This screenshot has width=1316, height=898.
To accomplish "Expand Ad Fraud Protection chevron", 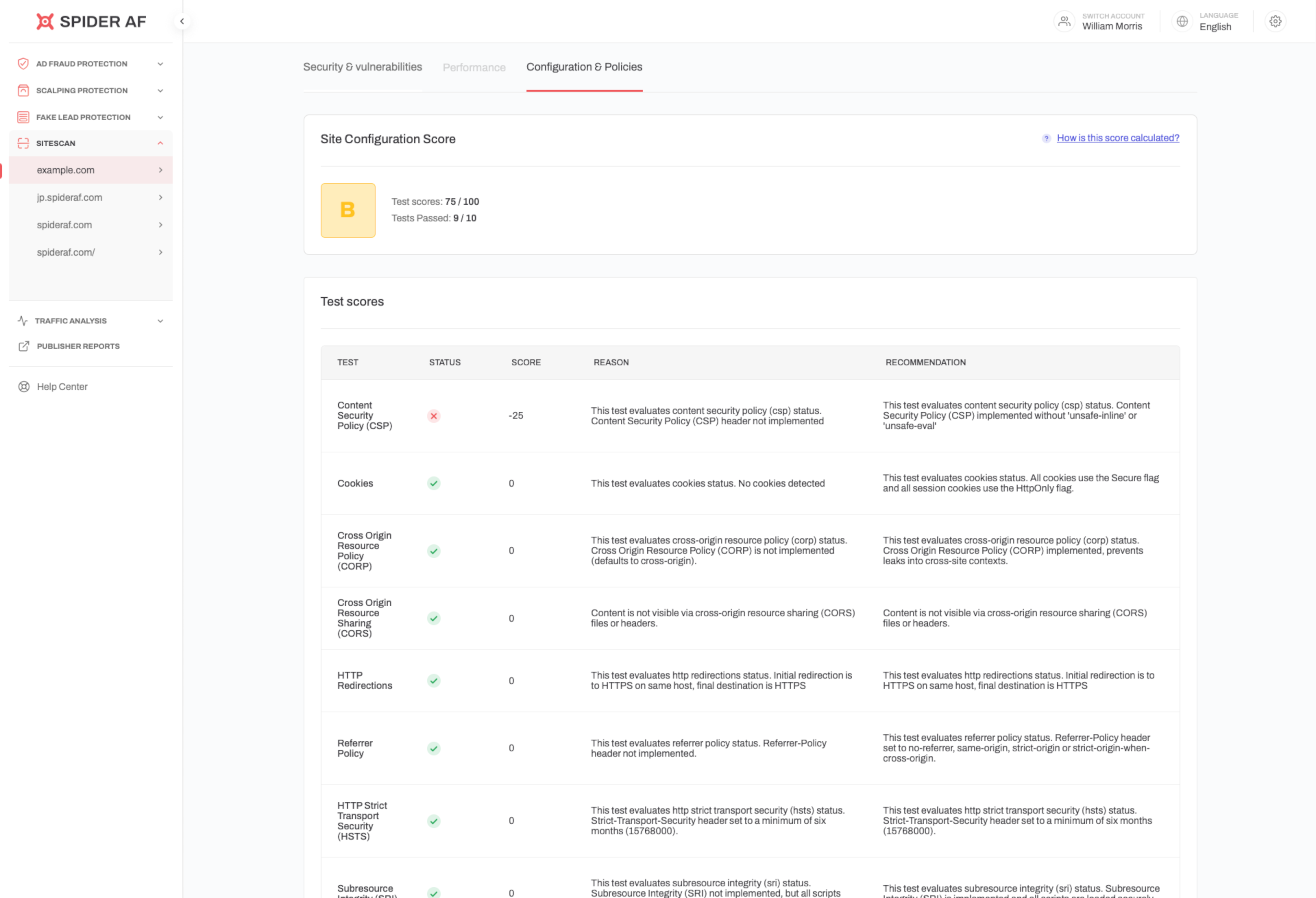I will 160,64.
